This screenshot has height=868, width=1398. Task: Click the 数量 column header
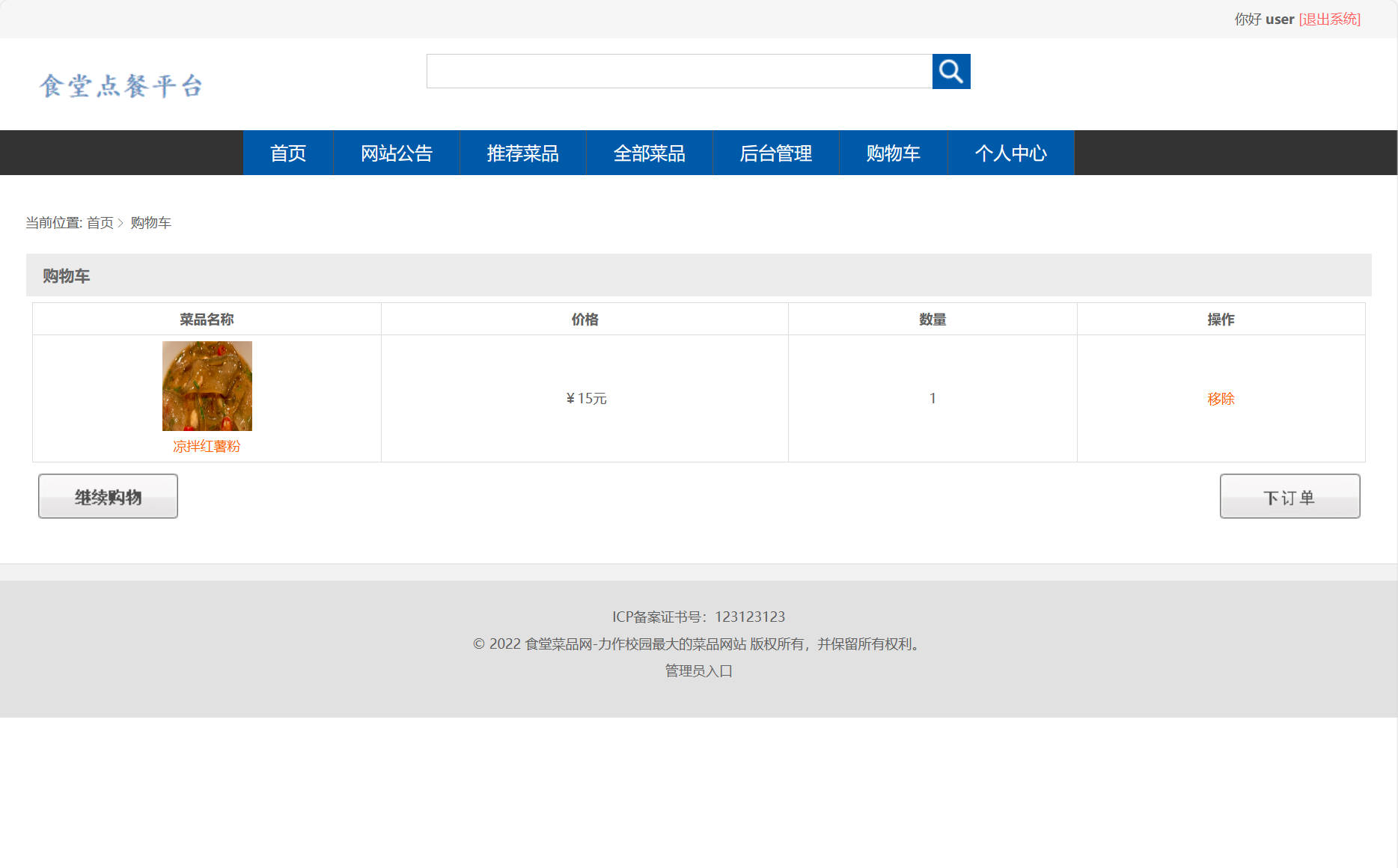(x=932, y=320)
